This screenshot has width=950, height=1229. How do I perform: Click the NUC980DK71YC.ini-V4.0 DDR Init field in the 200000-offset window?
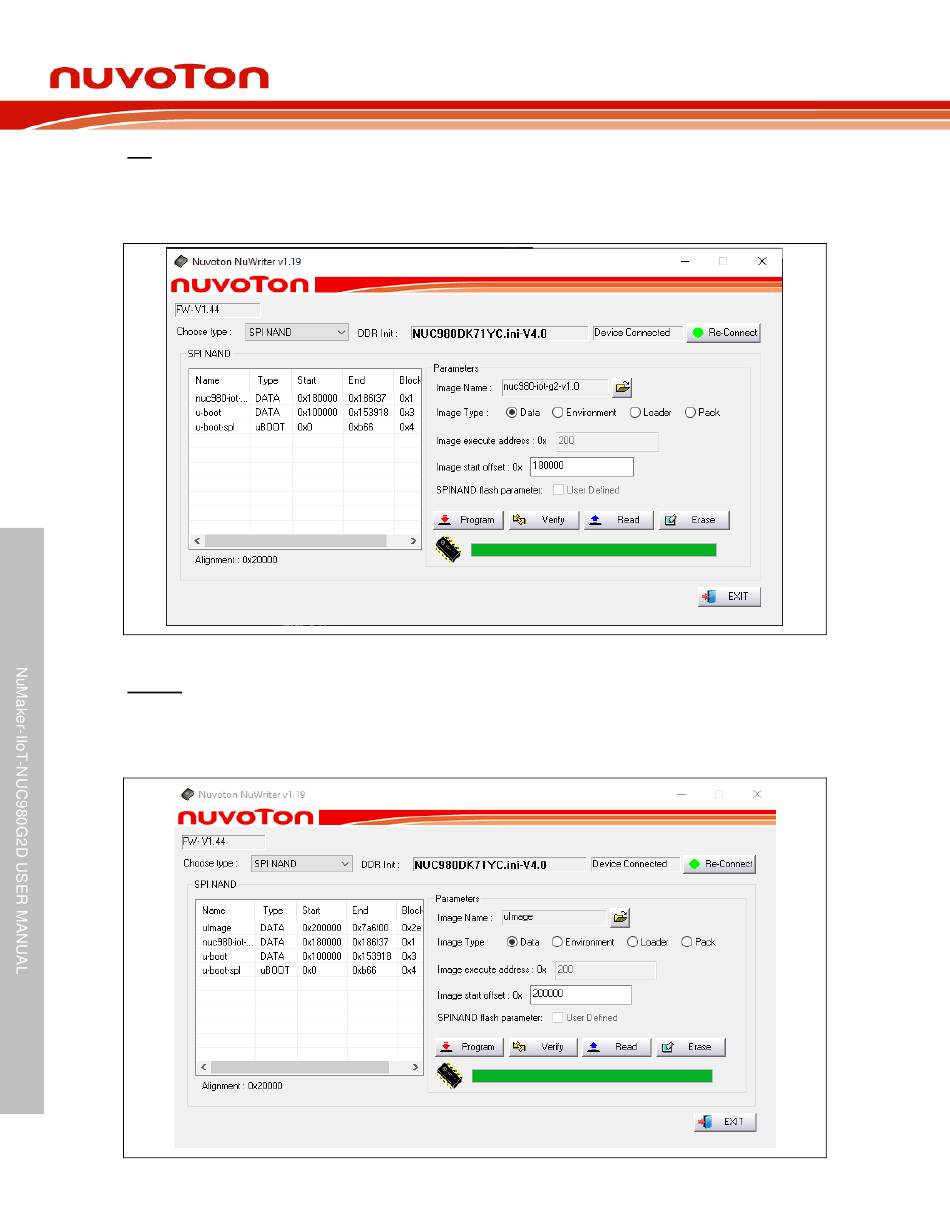(499, 864)
